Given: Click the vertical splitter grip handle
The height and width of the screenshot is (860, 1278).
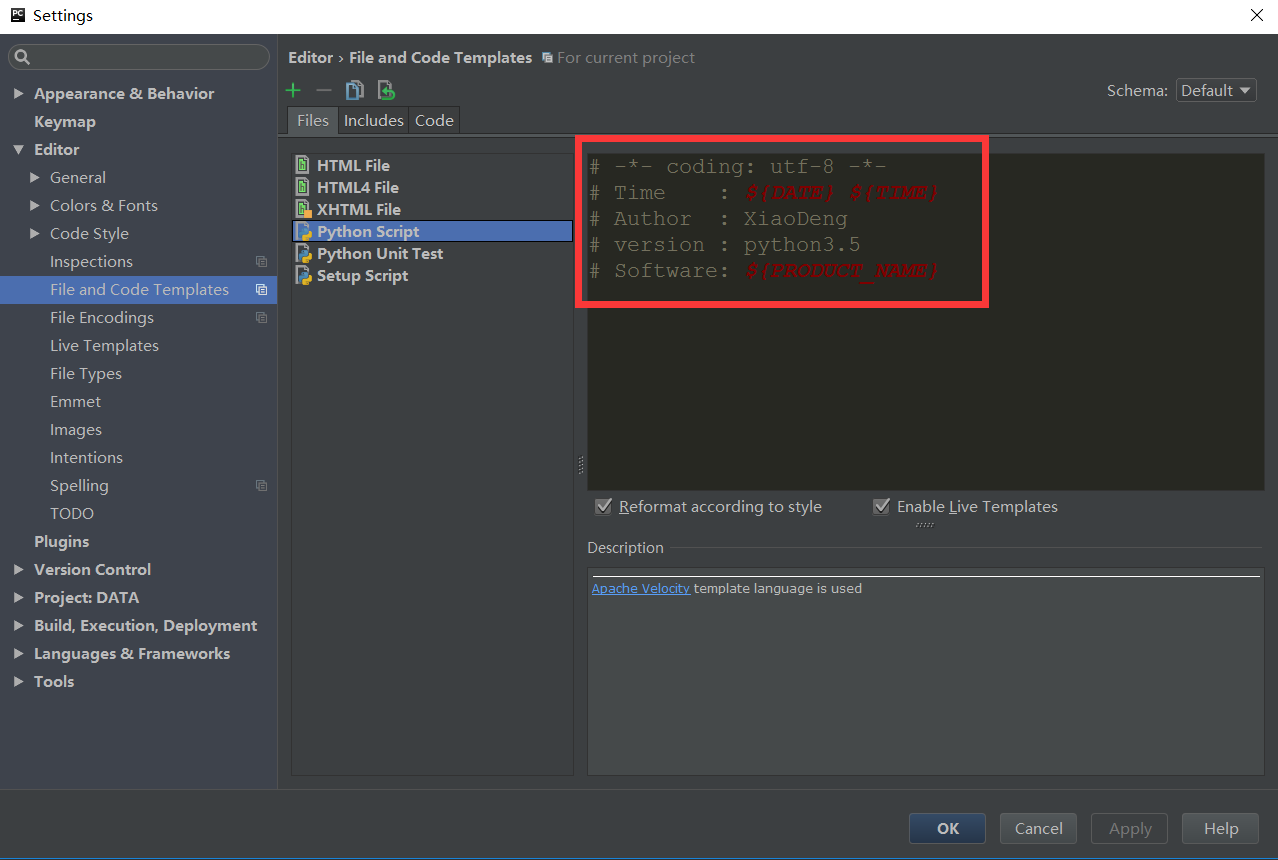Looking at the screenshot, I should click(x=580, y=465).
